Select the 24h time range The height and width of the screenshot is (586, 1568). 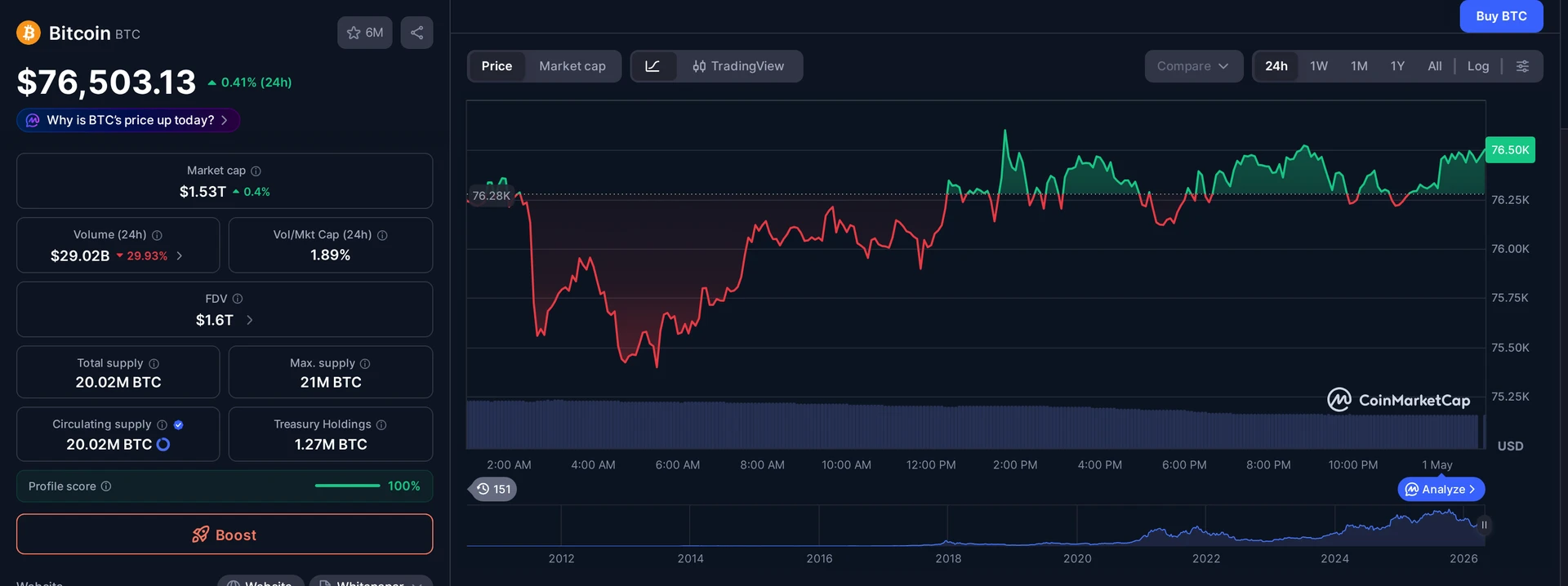coord(1276,66)
